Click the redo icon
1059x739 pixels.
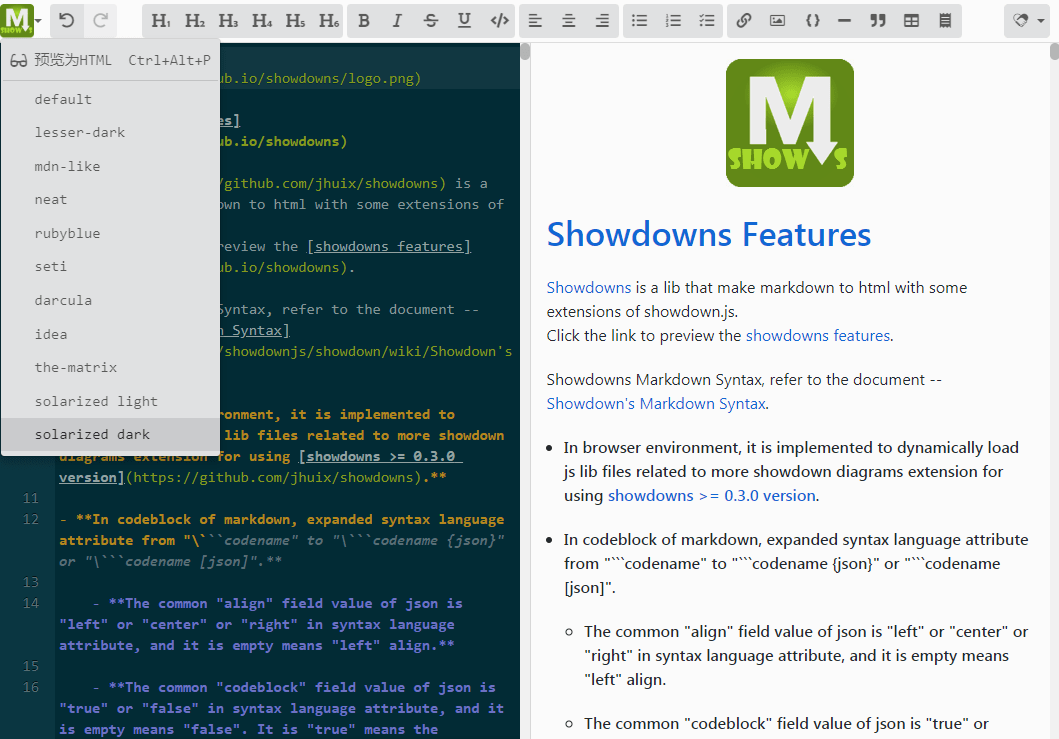(101, 20)
